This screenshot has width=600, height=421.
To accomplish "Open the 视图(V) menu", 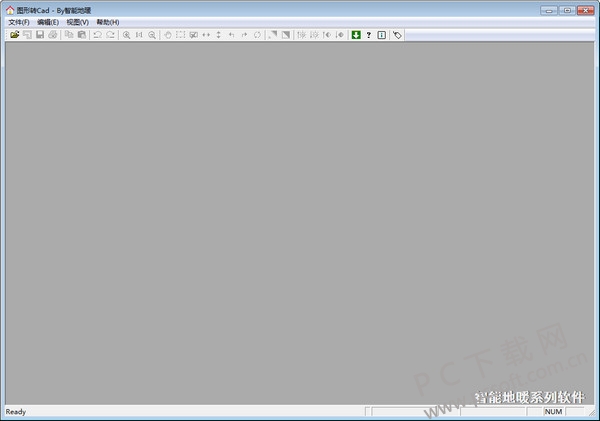I will tap(77, 22).
